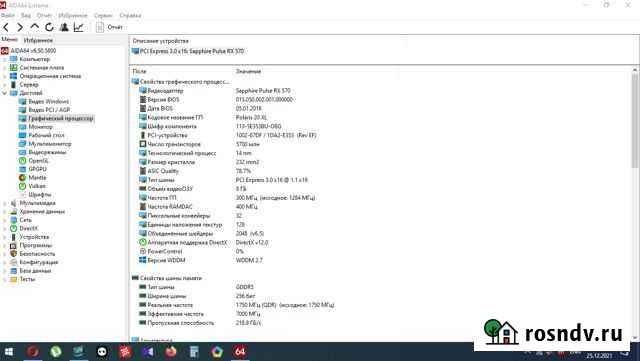Screen dimensions: 640x361
Task: Select База данных in the tree
Action: [35, 271]
